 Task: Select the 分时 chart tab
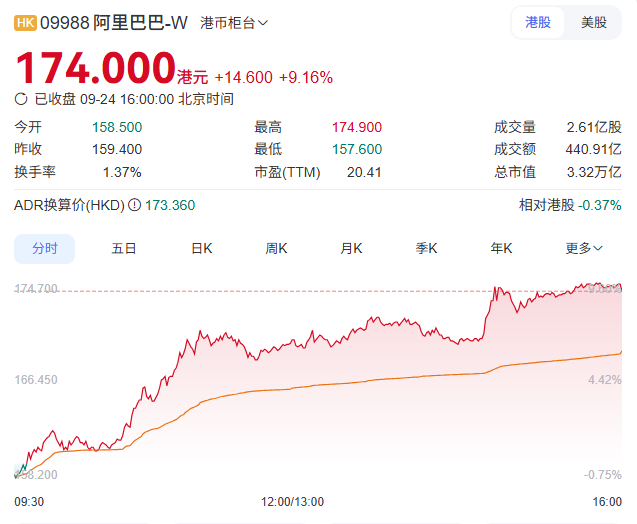tap(45, 248)
